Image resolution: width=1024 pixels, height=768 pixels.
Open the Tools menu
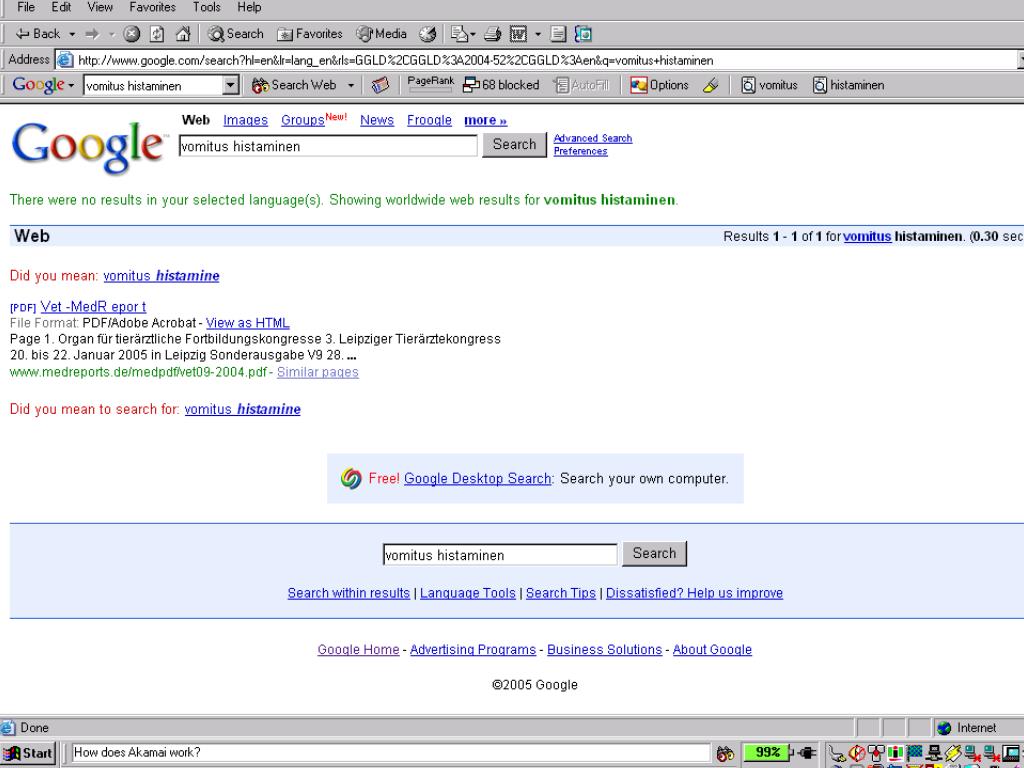point(206,7)
